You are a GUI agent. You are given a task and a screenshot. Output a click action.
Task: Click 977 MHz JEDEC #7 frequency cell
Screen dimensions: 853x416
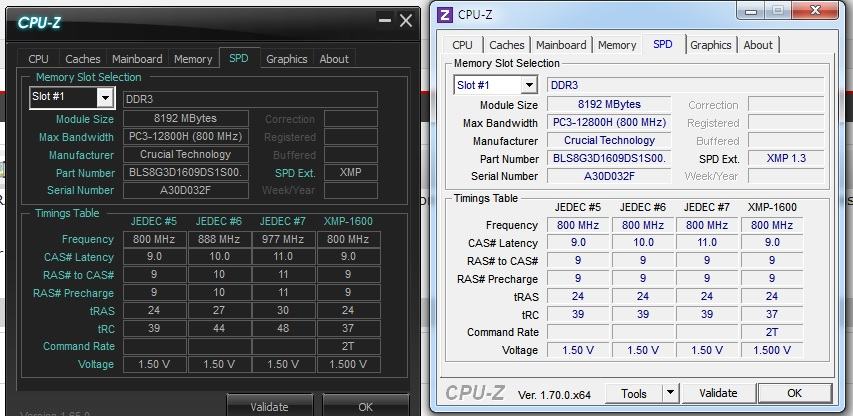click(x=283, y=239)
